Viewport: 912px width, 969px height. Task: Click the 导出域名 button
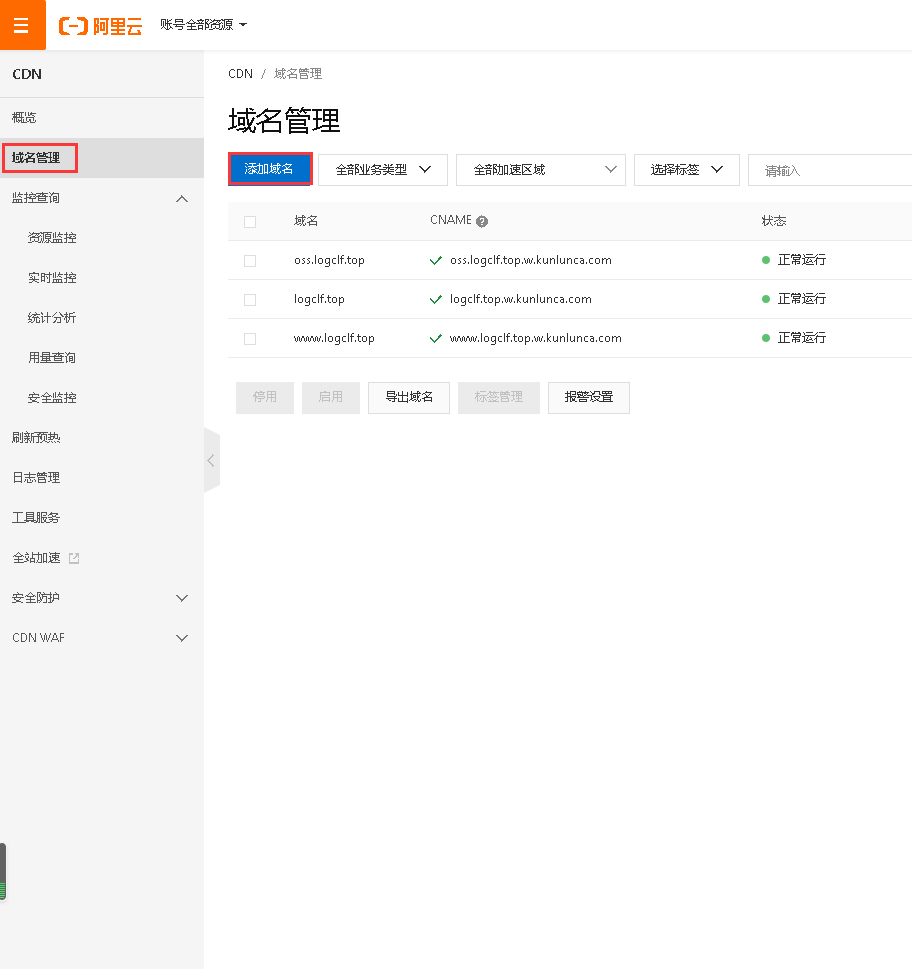(408, 397)
